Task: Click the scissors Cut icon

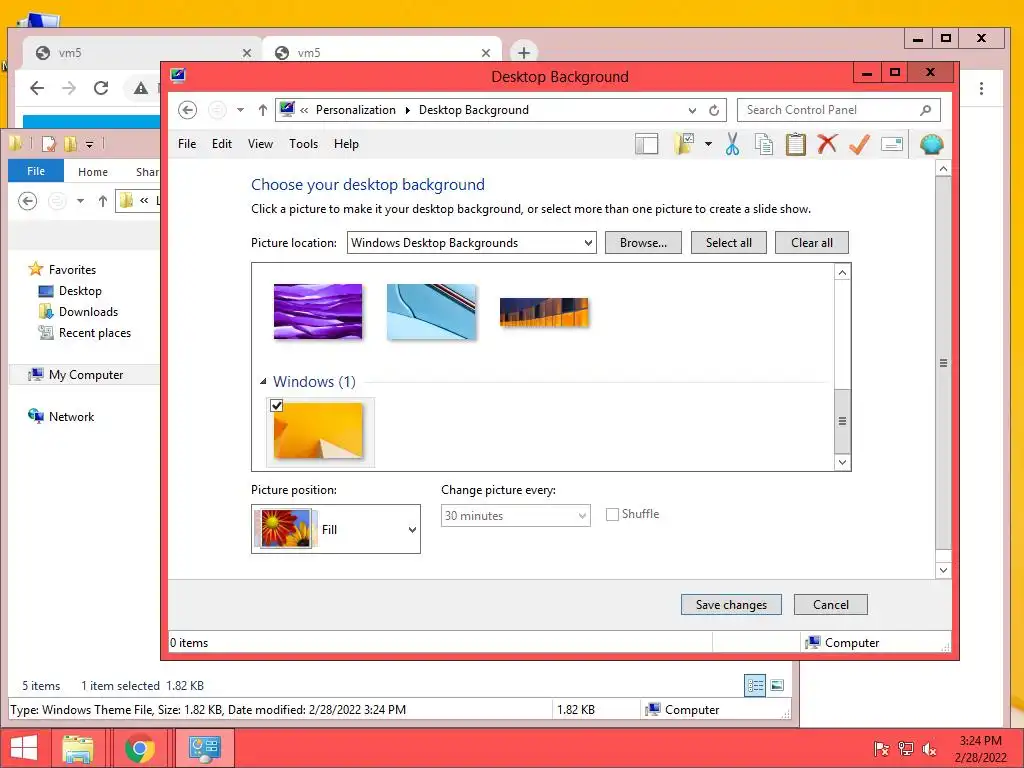Action: 732,144
